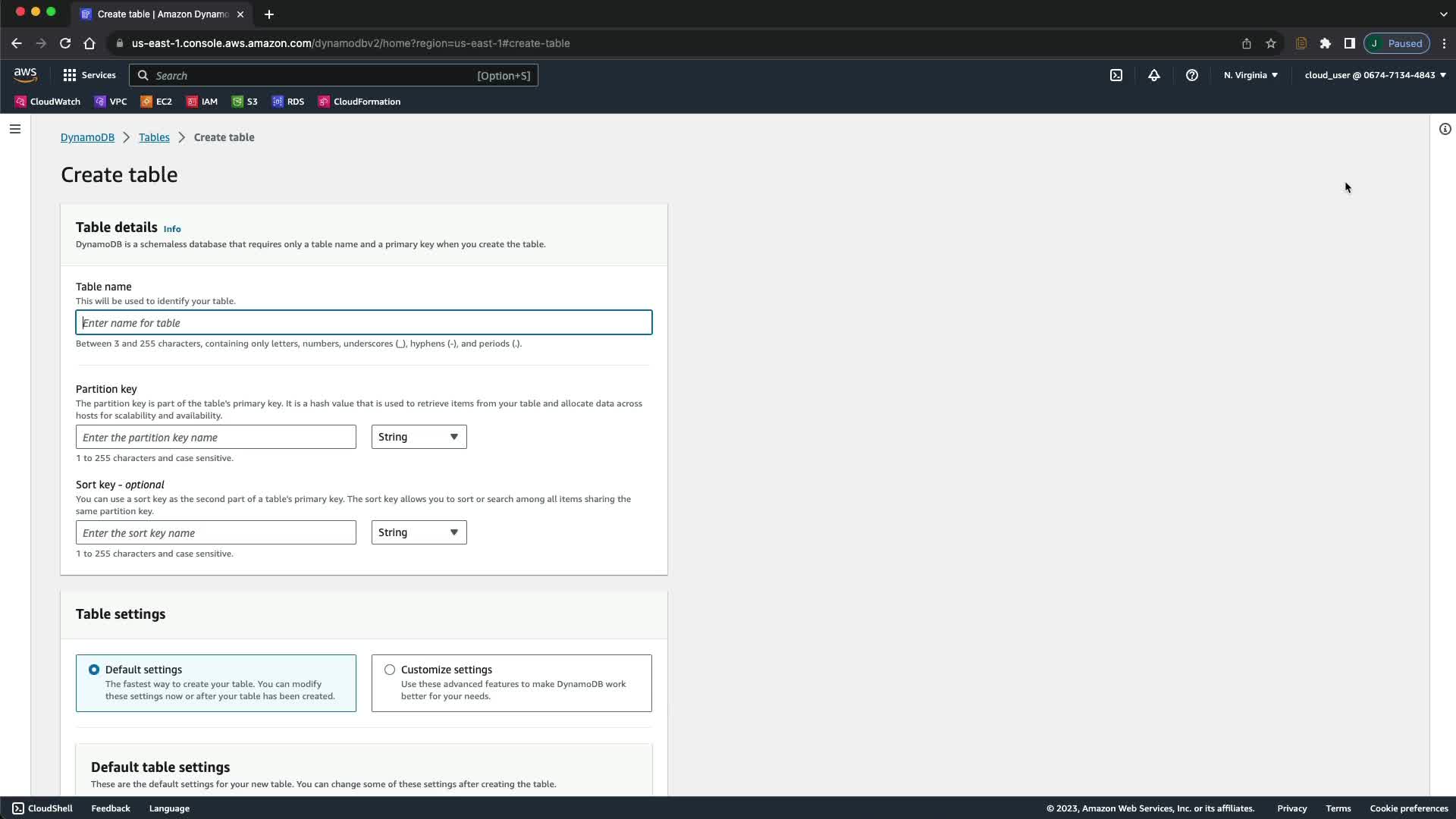This screenshot has height=819, width=1456.
Task: Open the info panel icon at right
Action: click(1445, 129)
